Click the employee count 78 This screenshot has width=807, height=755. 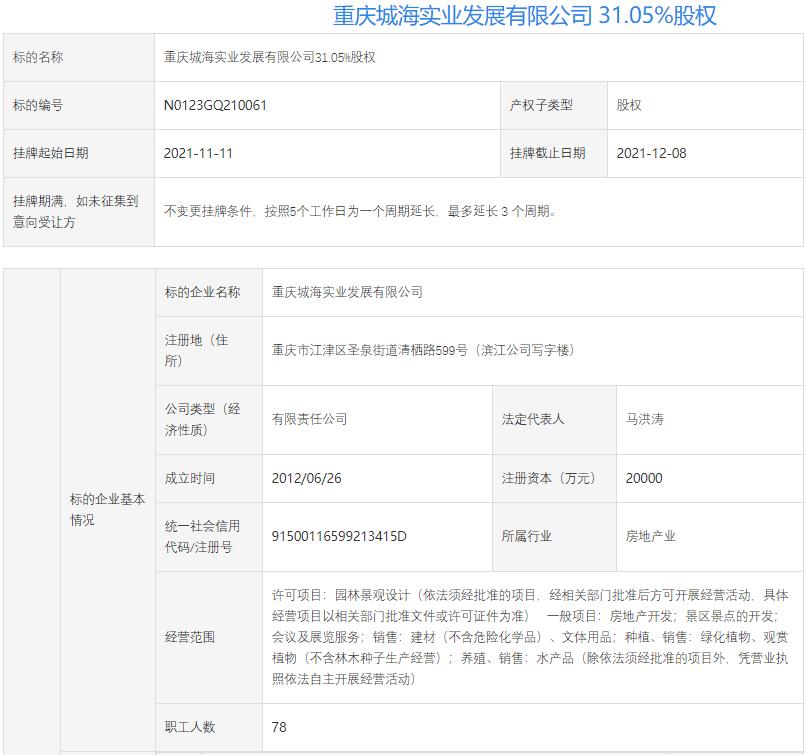pyautogui.click(x=279, y=727)
